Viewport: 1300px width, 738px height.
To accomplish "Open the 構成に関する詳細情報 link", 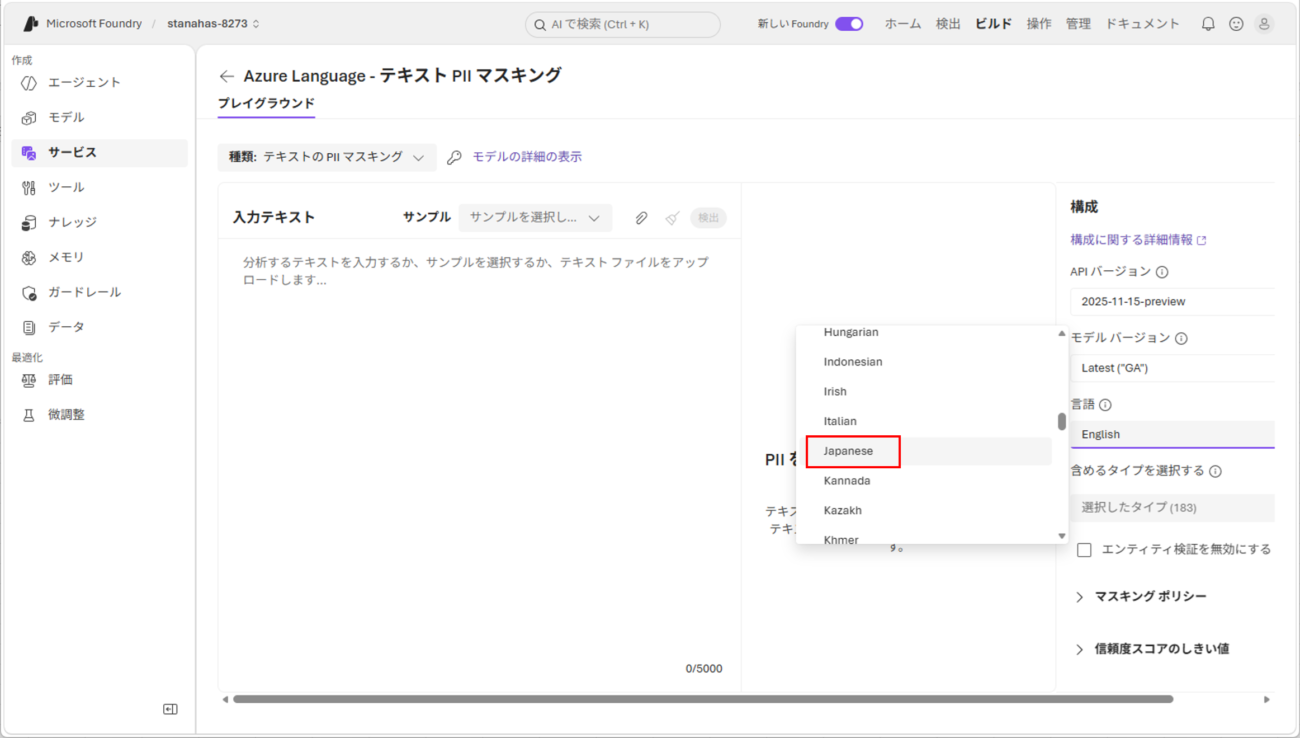I will pos(1138,240).
